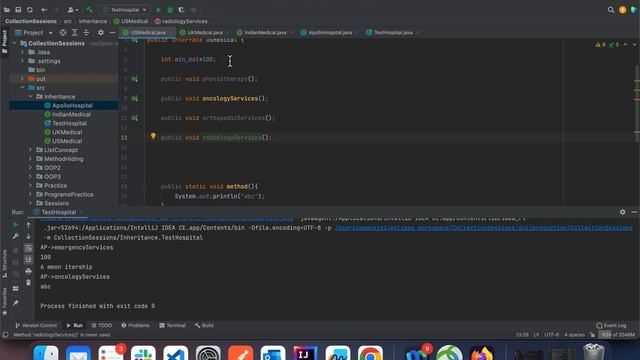Viewport: 640px width, 360px height.
Task: Click the lightbulb intention icon in gutter
Action: (153, 136)
